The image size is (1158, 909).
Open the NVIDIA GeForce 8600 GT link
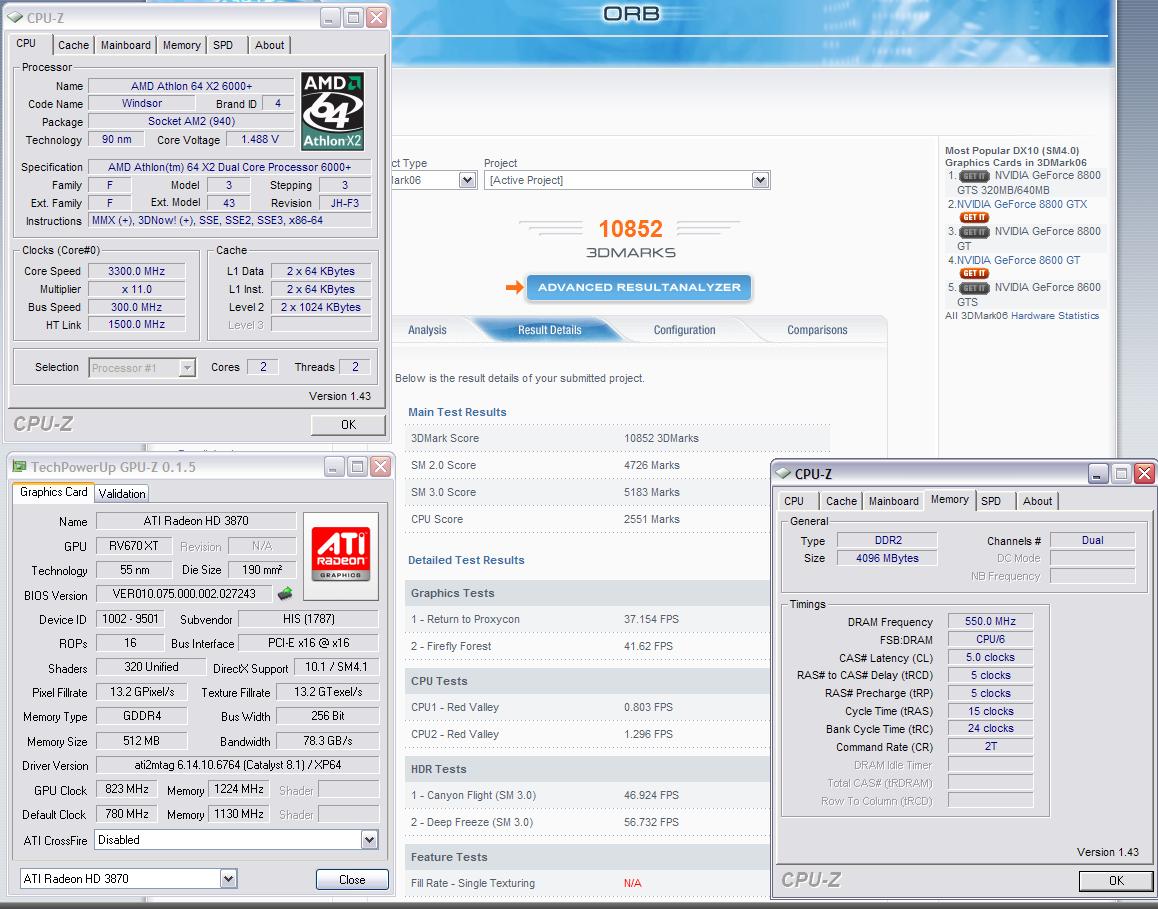tap(1018, 261)
